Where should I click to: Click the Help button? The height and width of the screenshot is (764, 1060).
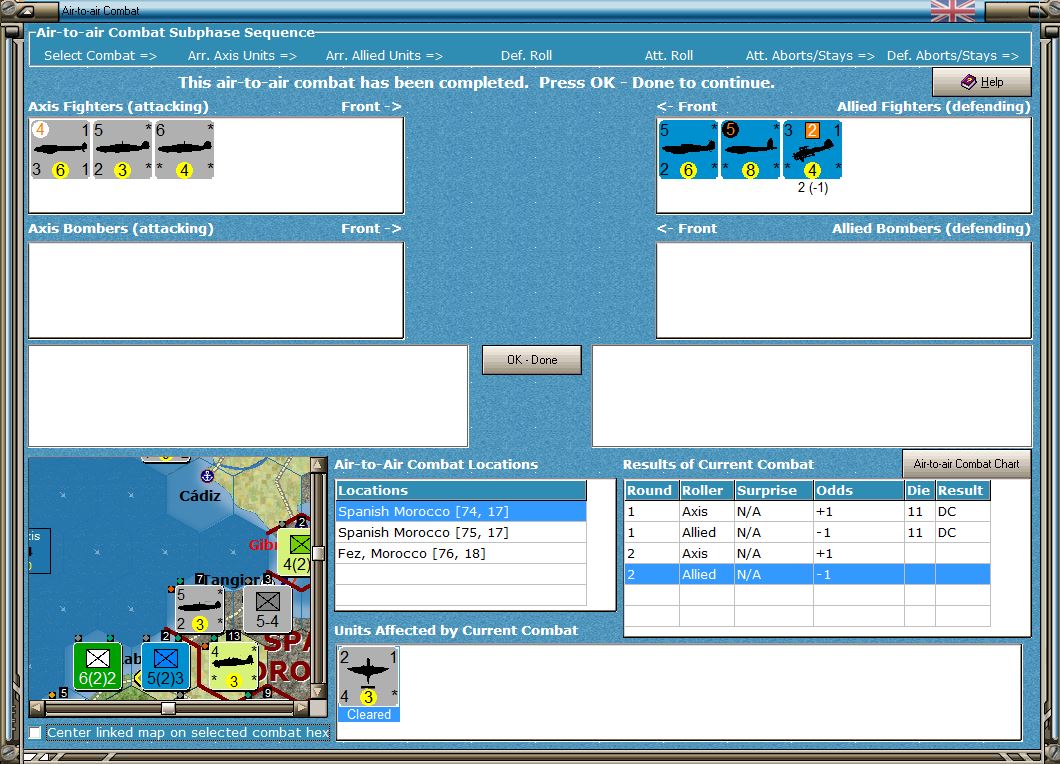982,82
